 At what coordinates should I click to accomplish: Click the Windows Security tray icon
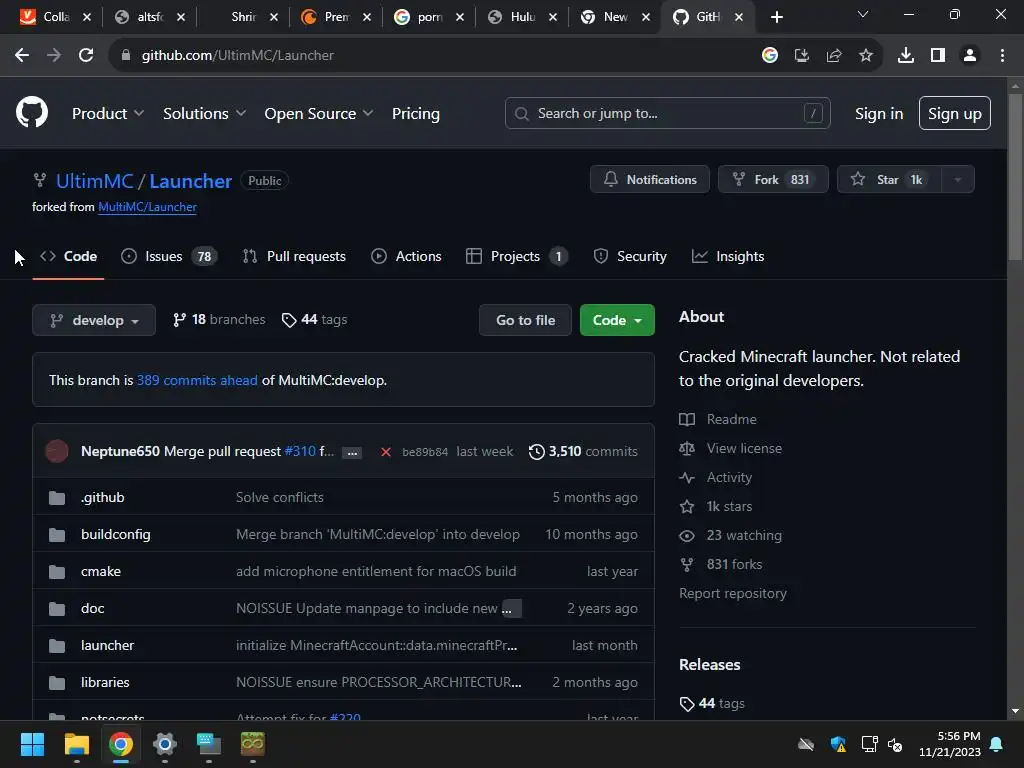coord(838,744)
